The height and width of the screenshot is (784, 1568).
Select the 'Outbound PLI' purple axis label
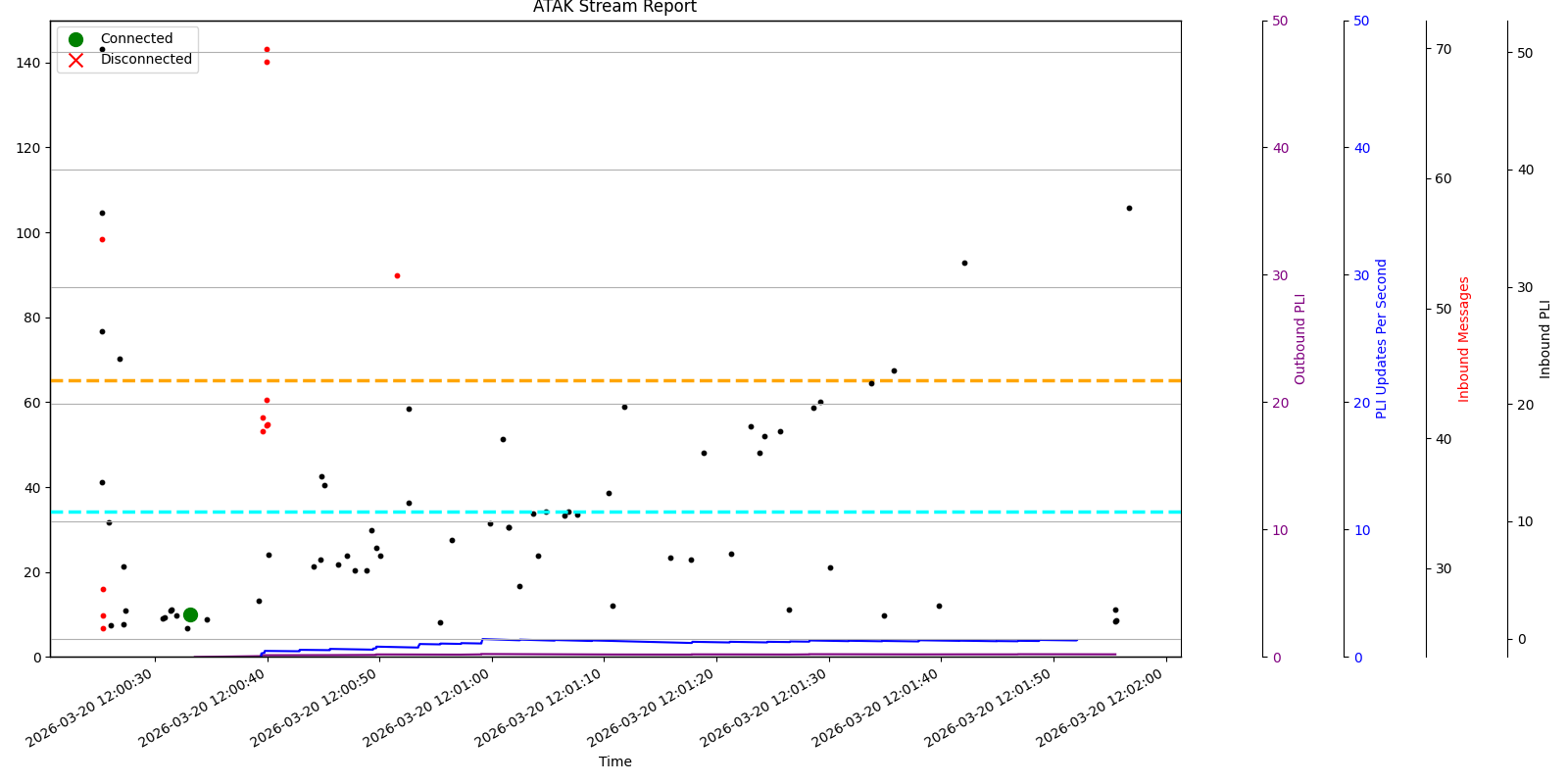[1300, 338]
